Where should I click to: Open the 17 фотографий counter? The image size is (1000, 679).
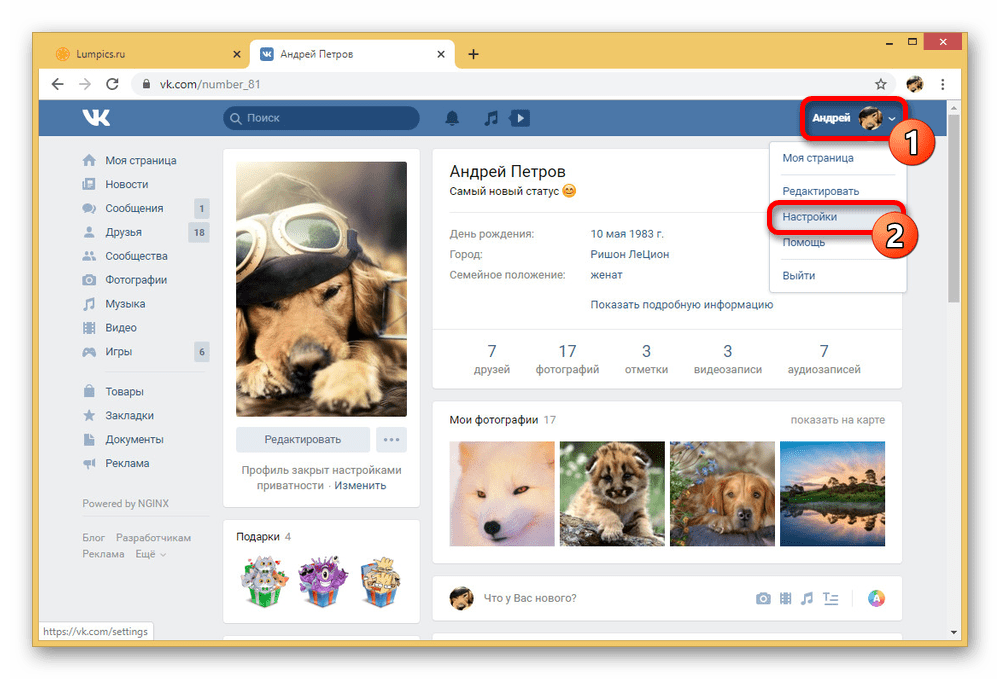coord(567,359)
